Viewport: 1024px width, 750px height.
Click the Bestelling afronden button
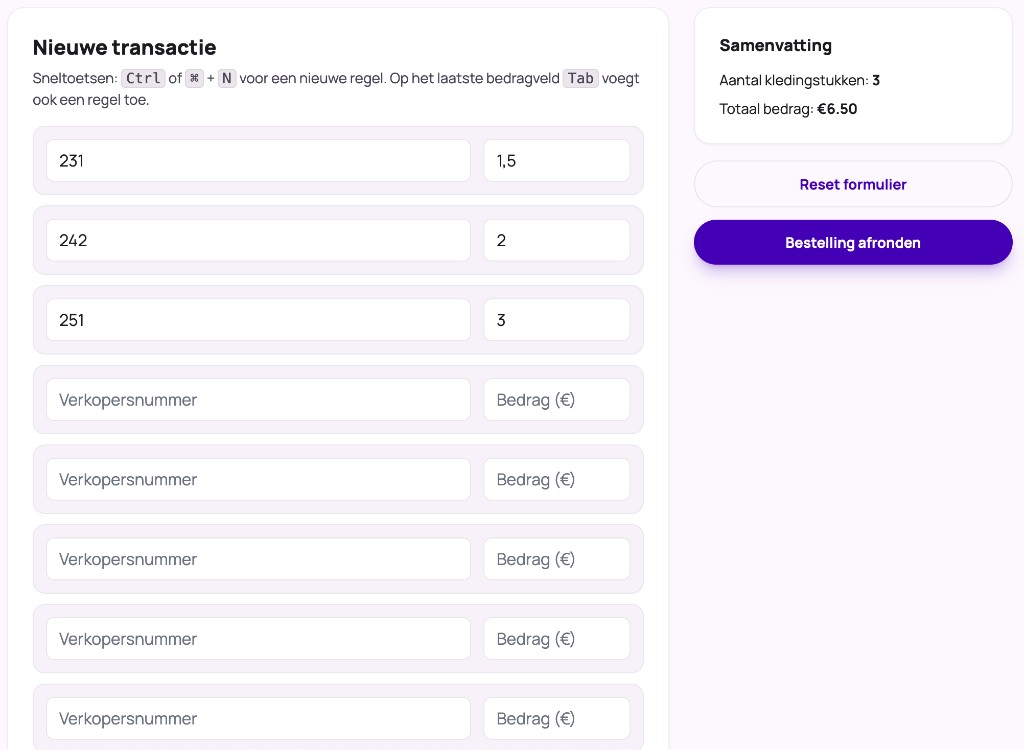(853, 243)
